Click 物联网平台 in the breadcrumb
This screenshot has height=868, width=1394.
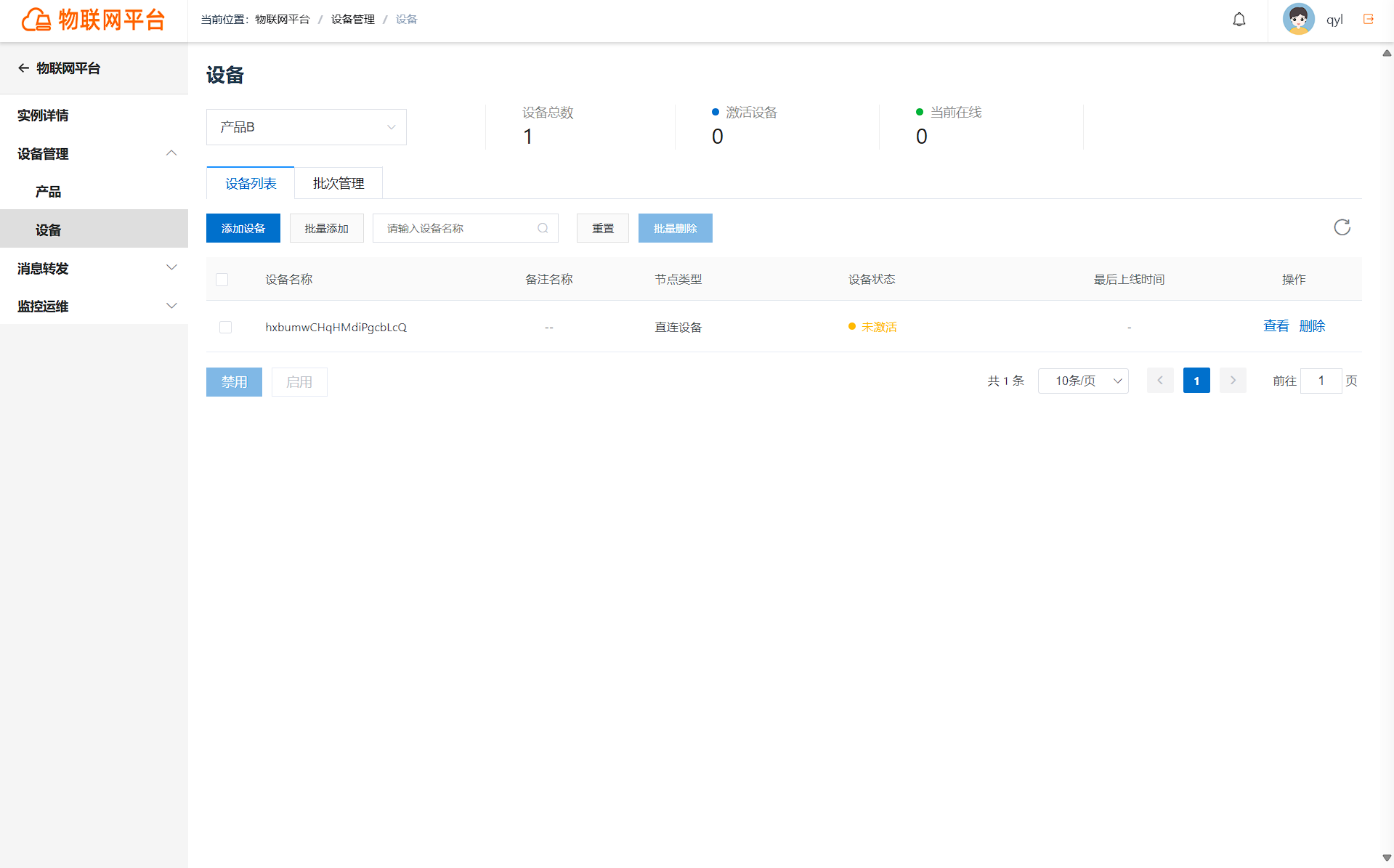point(283,20)
